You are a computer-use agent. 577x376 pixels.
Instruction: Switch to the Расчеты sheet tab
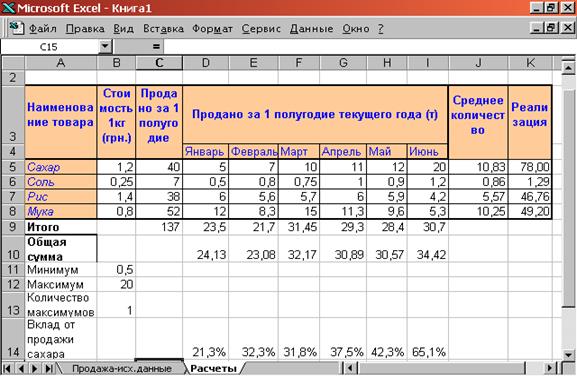[x=213, y=368]
